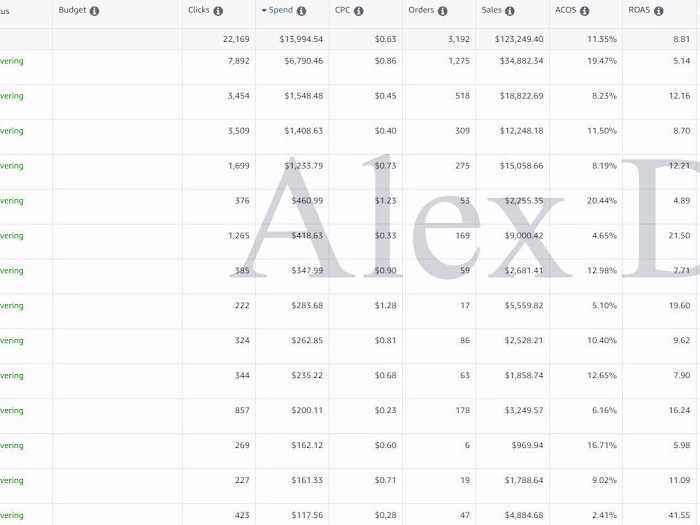Screen dimensions: 700x525
Task: Select the sales cell $18,822.69
Action: (x=521, y=96)
